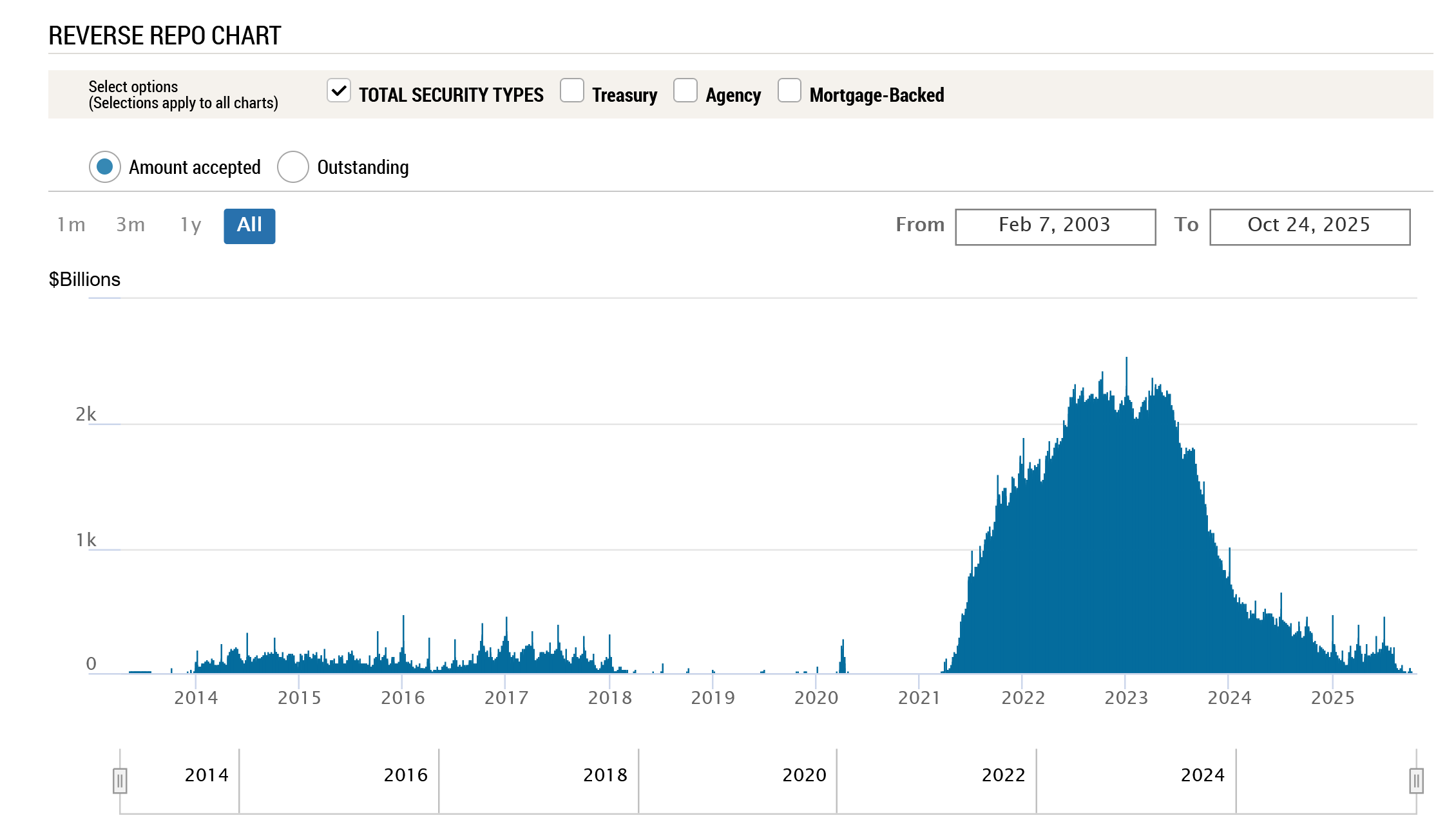The image size is (1456, 818).
Task: Set the chart zoom to 1y
Action: point(191,225)
